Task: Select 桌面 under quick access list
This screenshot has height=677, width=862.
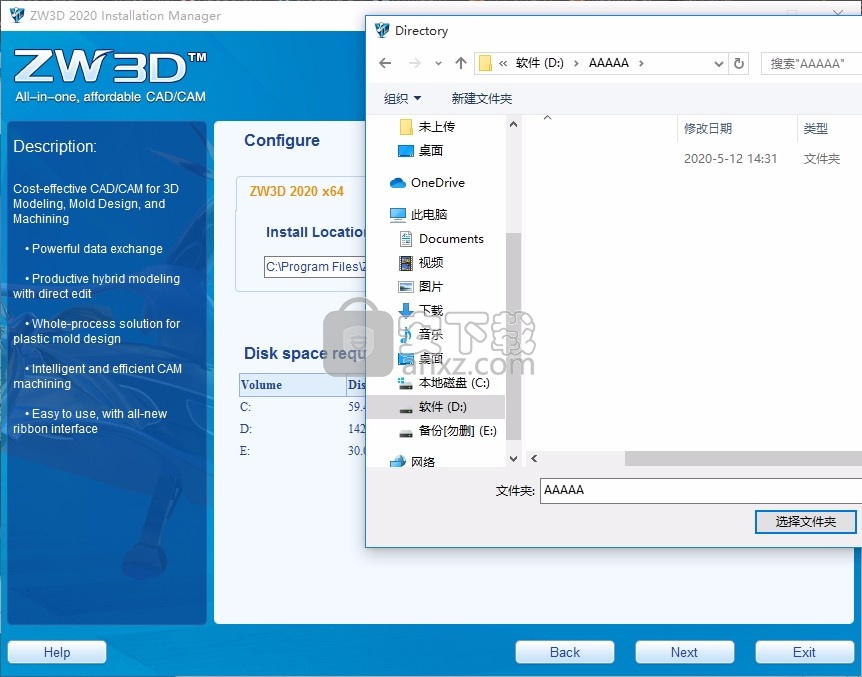Action: tap(430, 151)
